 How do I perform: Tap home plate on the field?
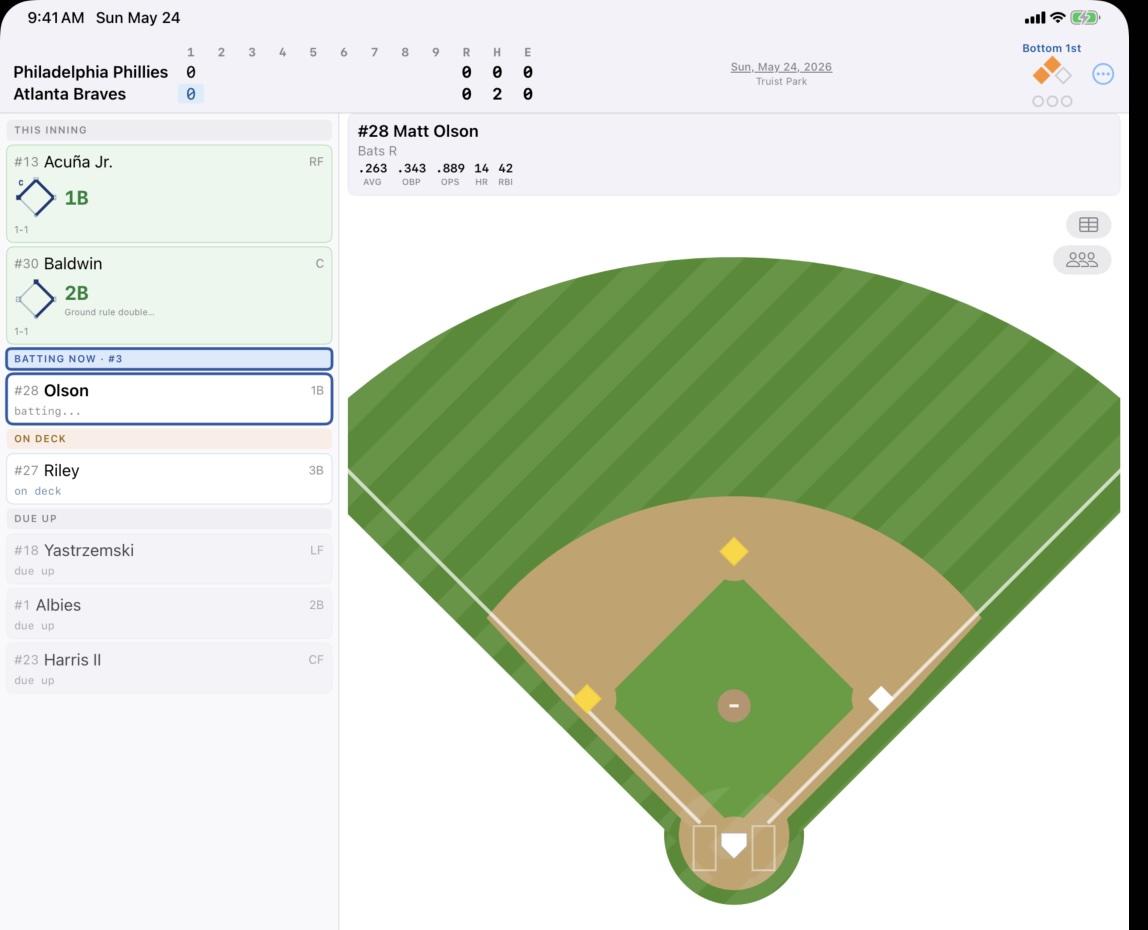[x=734, y=844]
